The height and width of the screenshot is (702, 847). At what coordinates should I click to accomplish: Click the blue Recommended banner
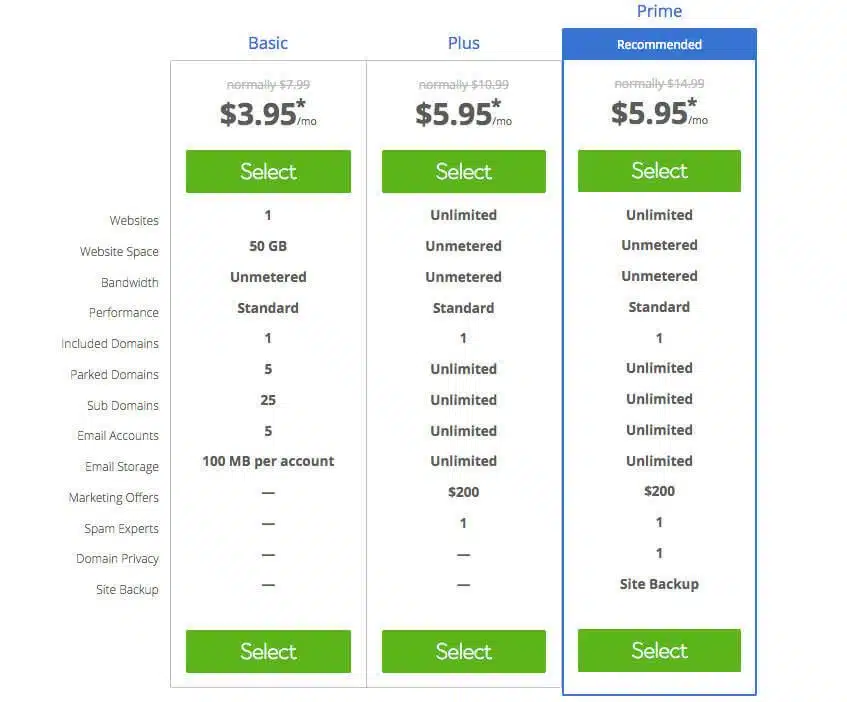tap(659, 44)
